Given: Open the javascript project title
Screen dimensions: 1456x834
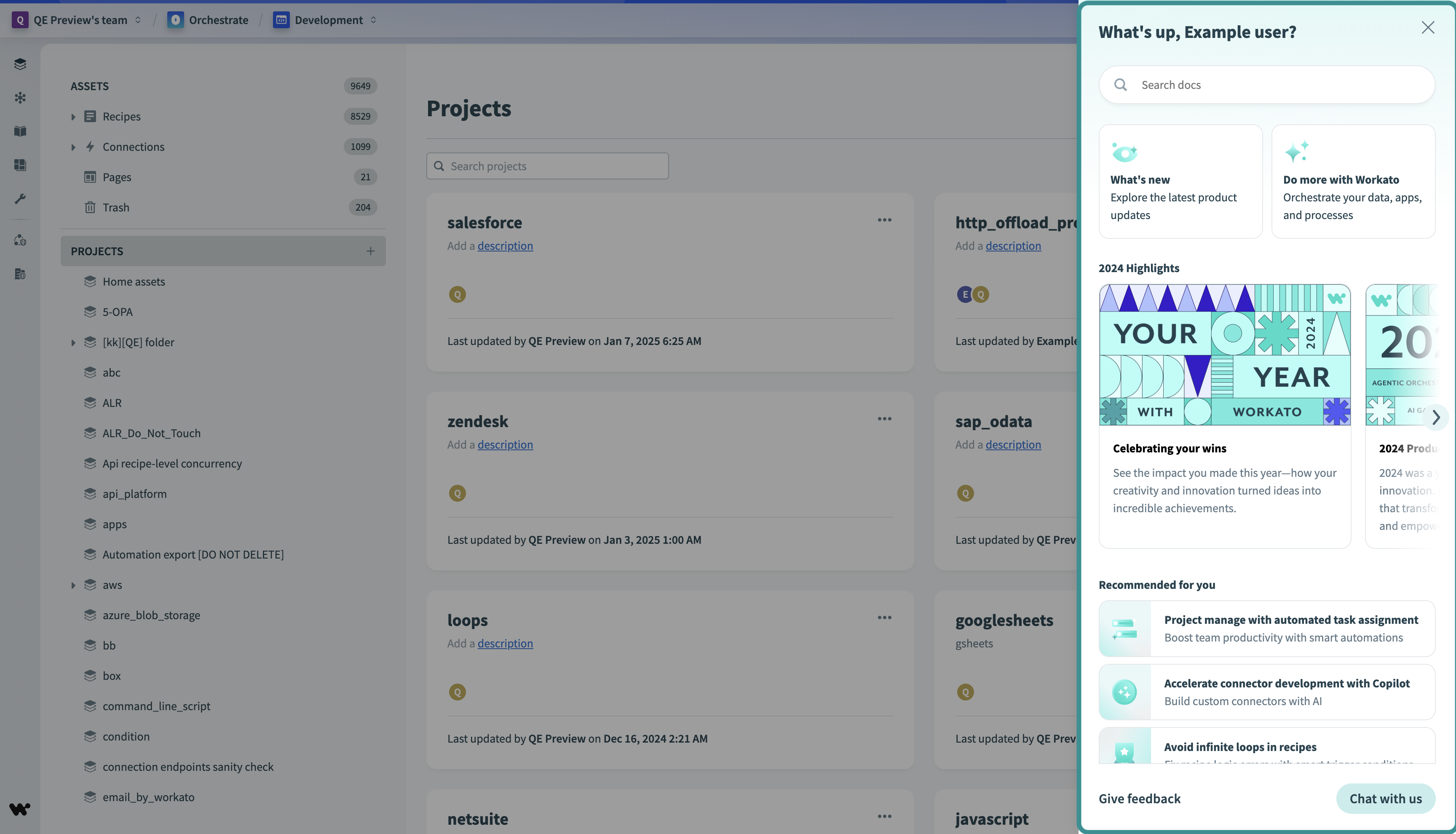Looking at the screenshot, I should point(991,819).
